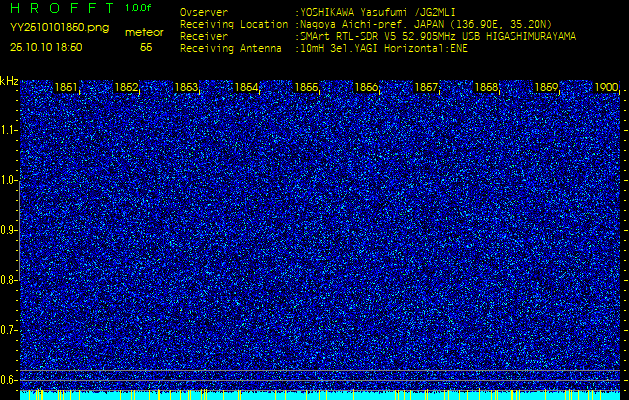Screen dimensions: 629x400
Task: Click the 1852 time marker
Action: (x=126, y=87)
